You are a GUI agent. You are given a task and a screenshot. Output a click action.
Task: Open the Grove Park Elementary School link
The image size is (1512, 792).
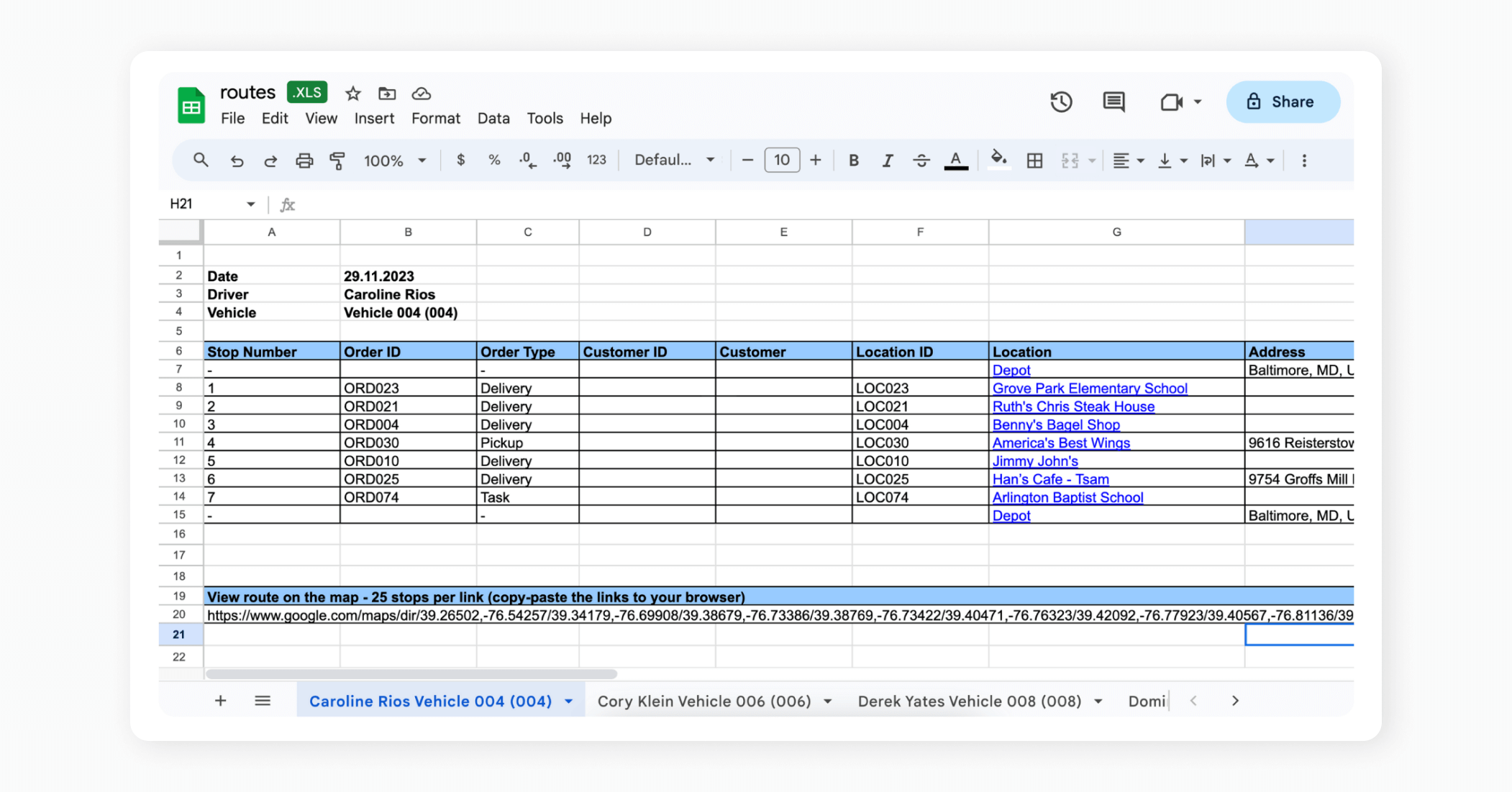(x=1089, y=388)
